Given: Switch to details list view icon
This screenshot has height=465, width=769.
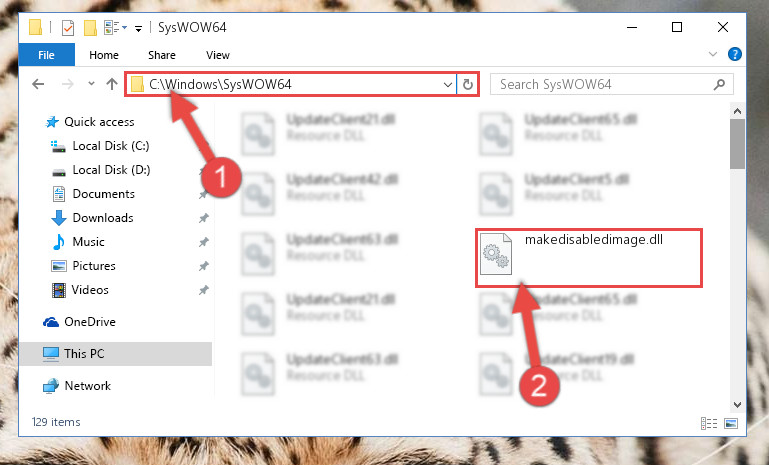Looking at the screenshot, I should [709, 423].
